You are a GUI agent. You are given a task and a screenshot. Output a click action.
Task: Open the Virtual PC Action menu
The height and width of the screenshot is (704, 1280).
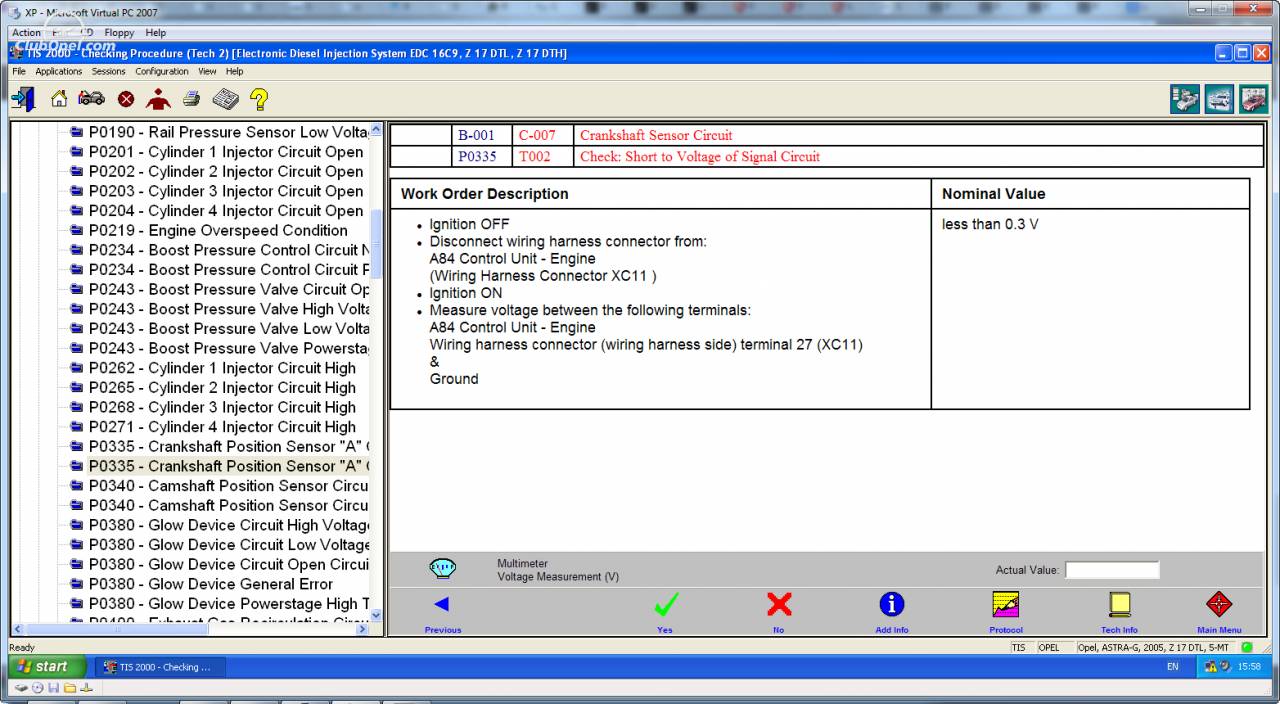click(x=24, y=32)
